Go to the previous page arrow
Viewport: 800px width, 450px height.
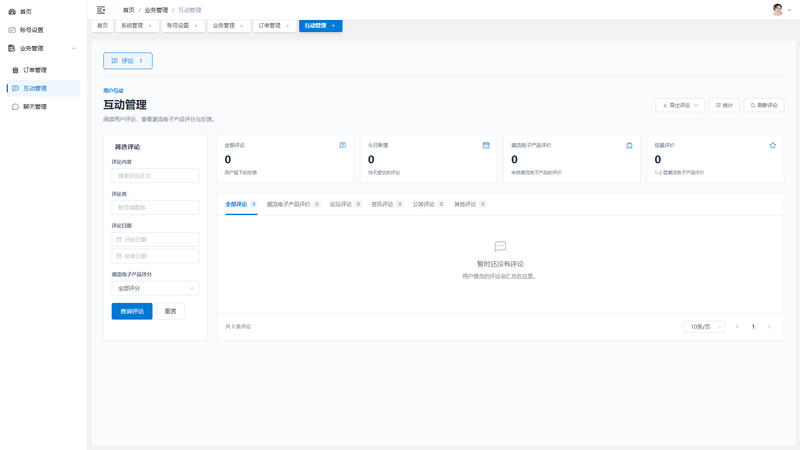[x=737, y=327]
